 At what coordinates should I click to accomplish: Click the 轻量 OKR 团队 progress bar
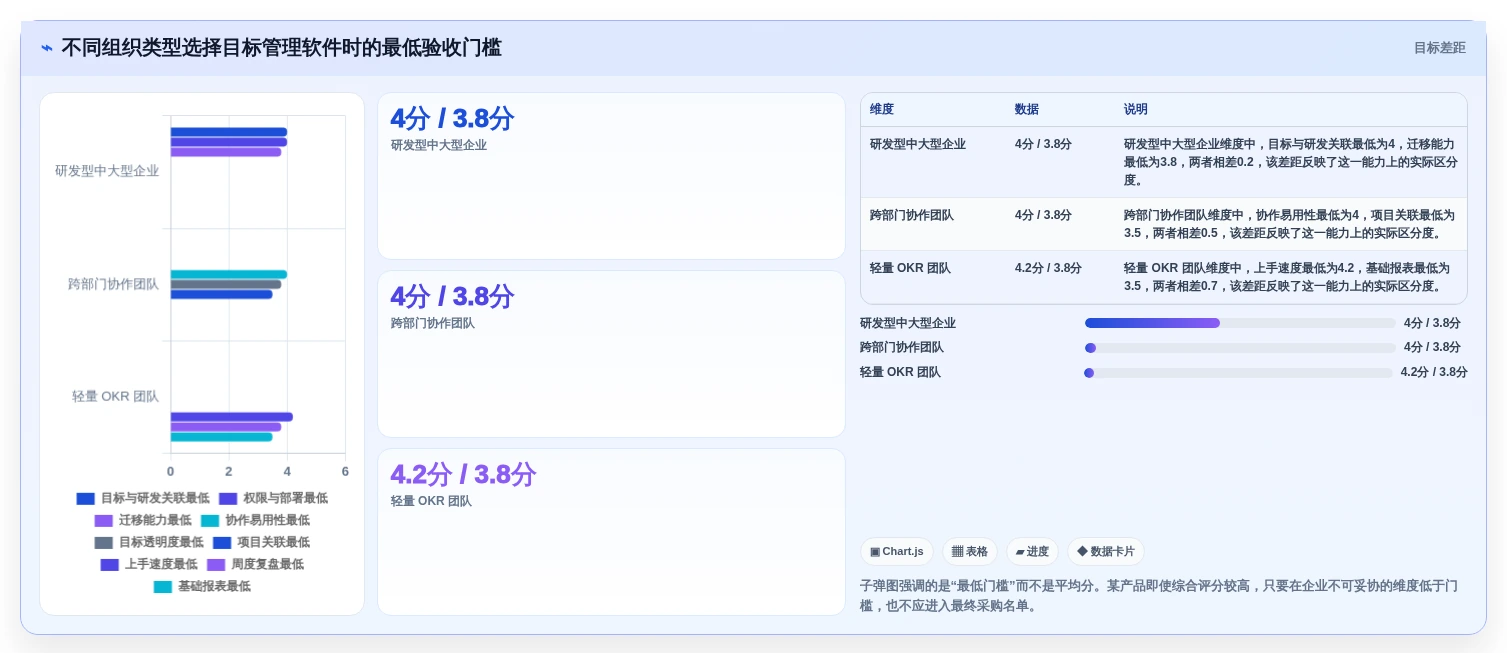1238,373
